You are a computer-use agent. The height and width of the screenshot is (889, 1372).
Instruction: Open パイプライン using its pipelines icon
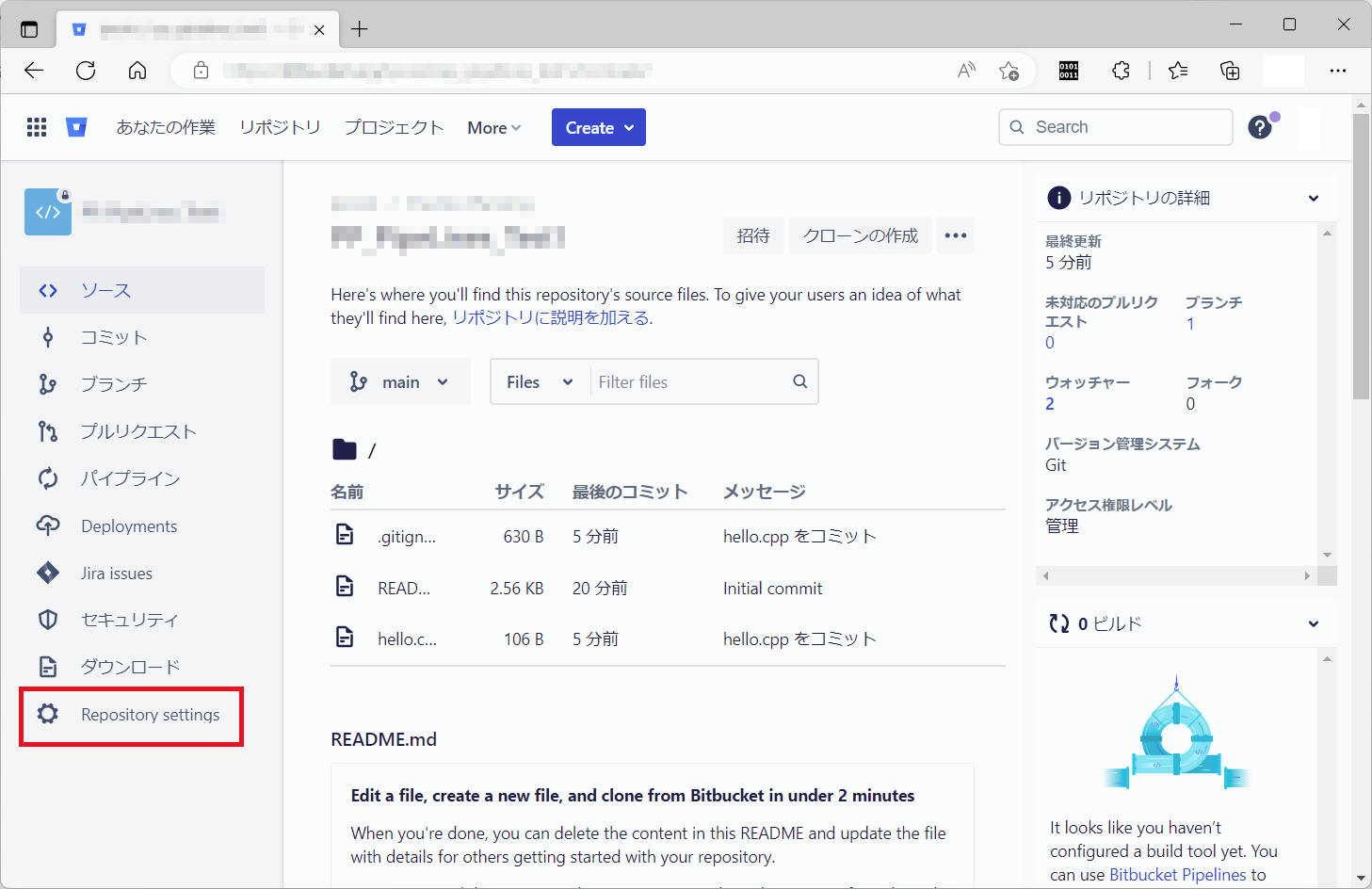tap(48, 478)
